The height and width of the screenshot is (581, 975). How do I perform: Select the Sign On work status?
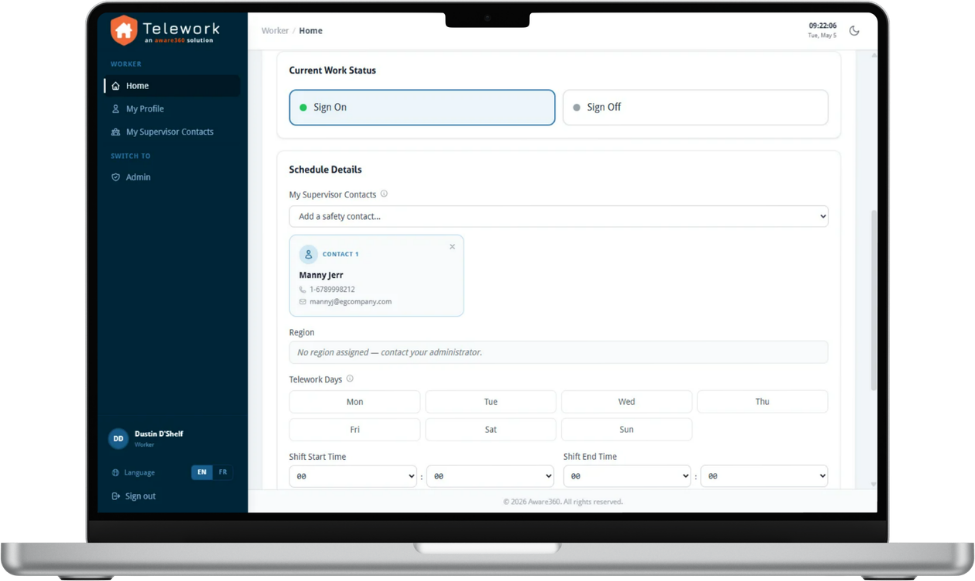[422, 108]
